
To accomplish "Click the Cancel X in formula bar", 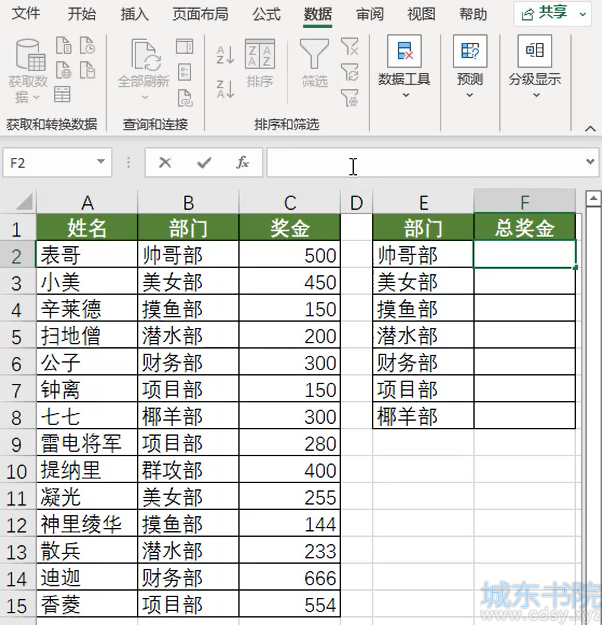I will coord(165,163).
